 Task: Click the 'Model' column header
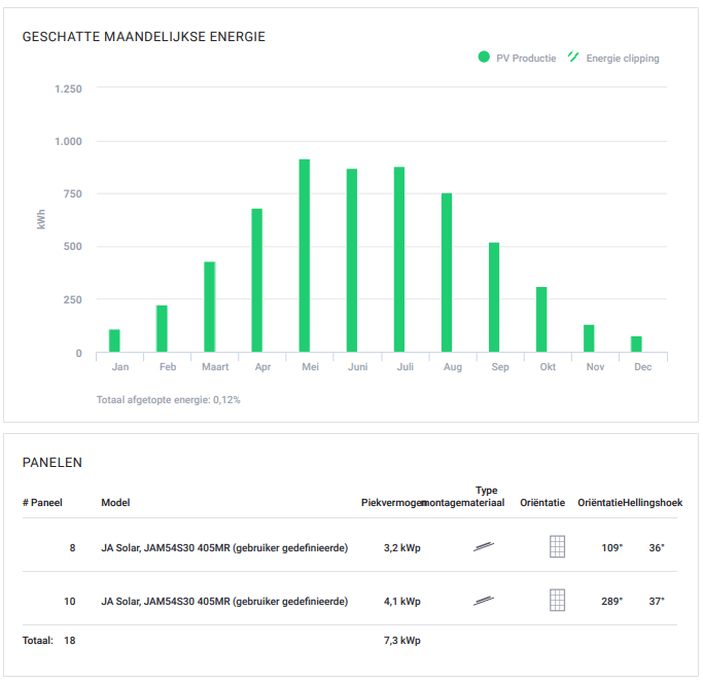pyautogui.click(x=116, y=502)
